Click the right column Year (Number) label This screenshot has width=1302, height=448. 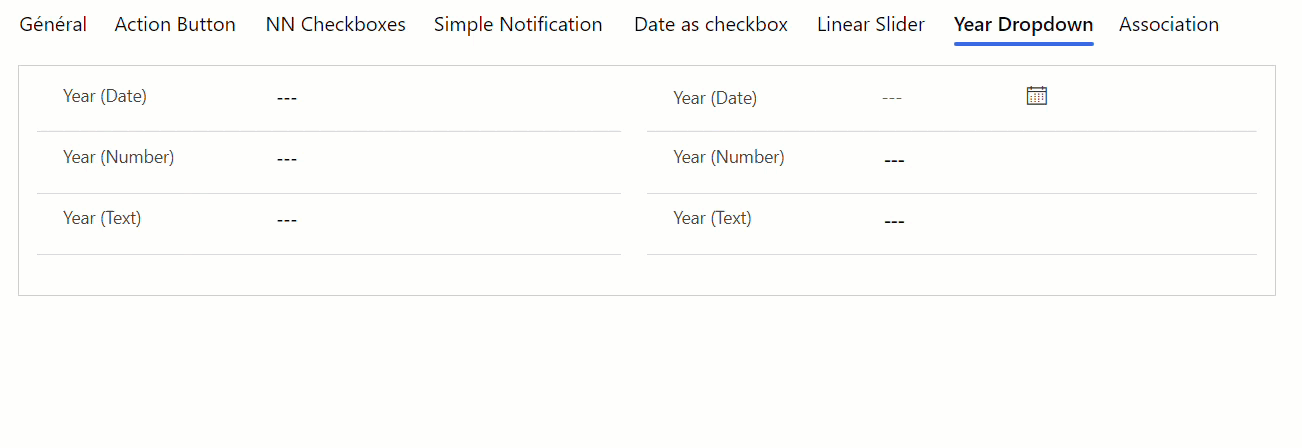[729, 157]
